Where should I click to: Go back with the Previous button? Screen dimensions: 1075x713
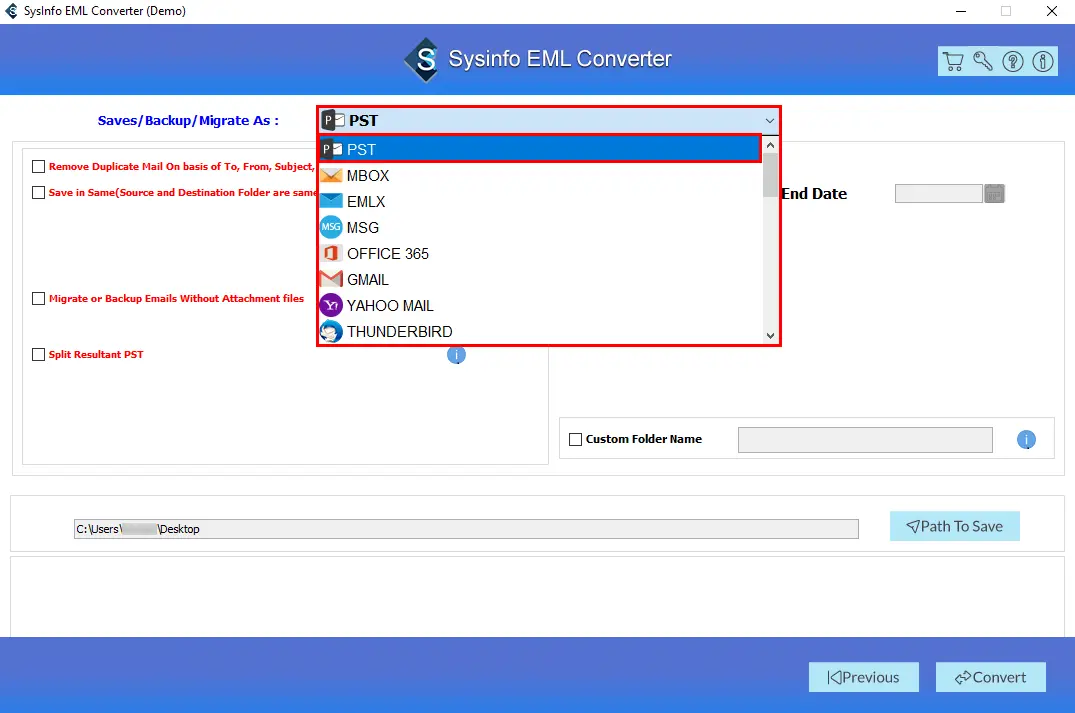(863, 677)
